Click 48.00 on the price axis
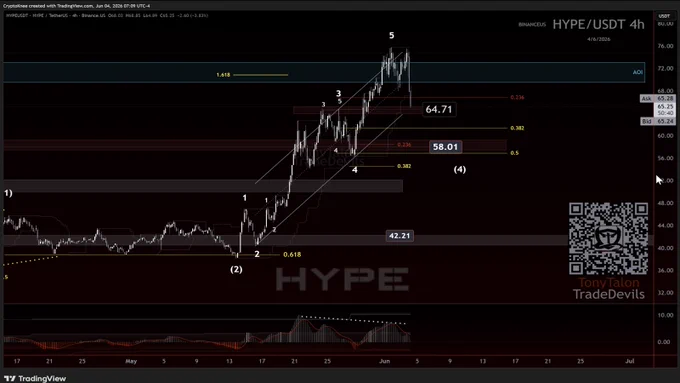Screen dimensions: 680x383 (x=665, y=203)
